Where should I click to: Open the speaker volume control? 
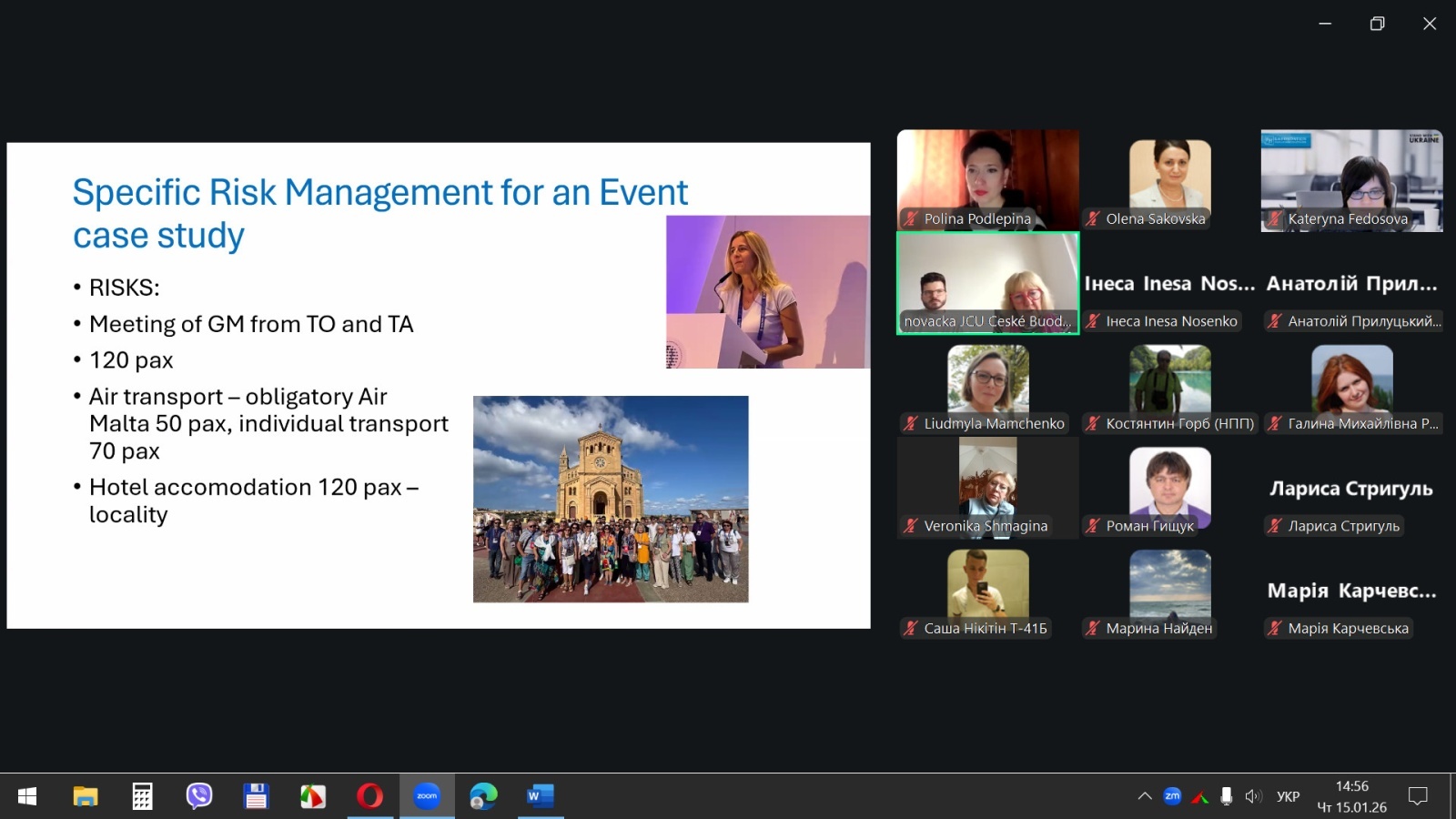tap(1253, 796)
